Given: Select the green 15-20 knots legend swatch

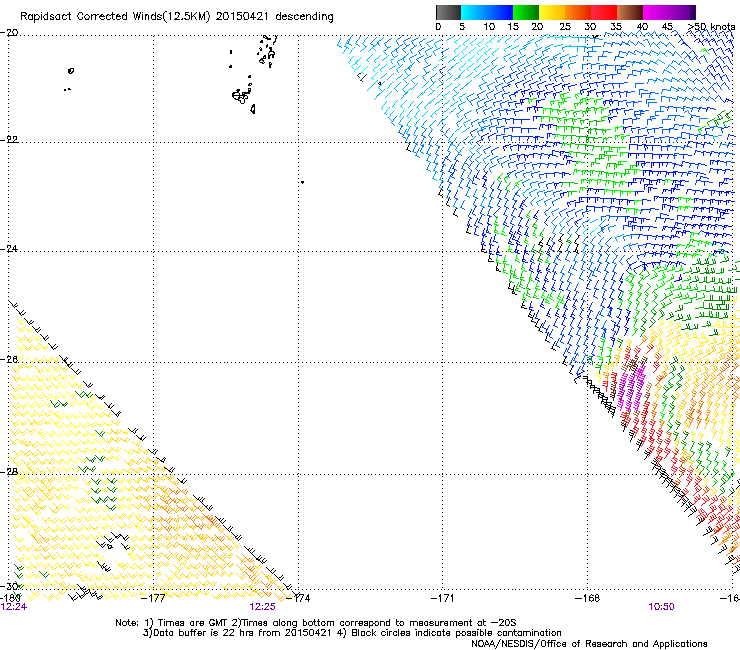Looking at the screenshot, I should 526,12.
